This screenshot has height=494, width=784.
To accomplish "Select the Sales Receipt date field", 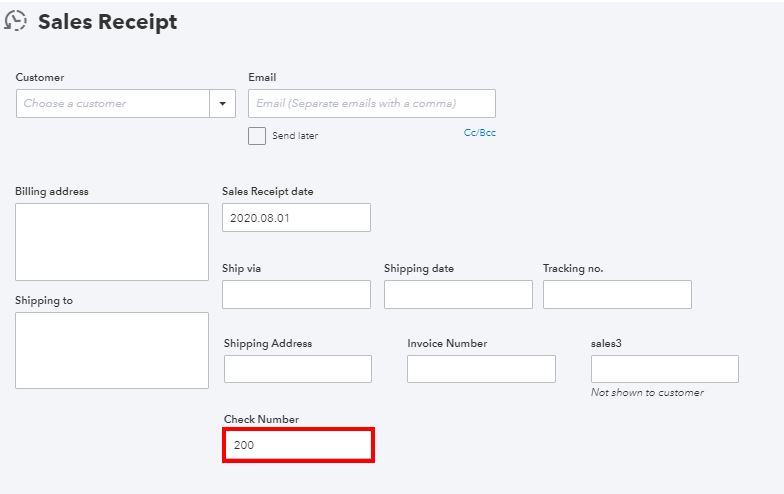I will coord(296,218).
